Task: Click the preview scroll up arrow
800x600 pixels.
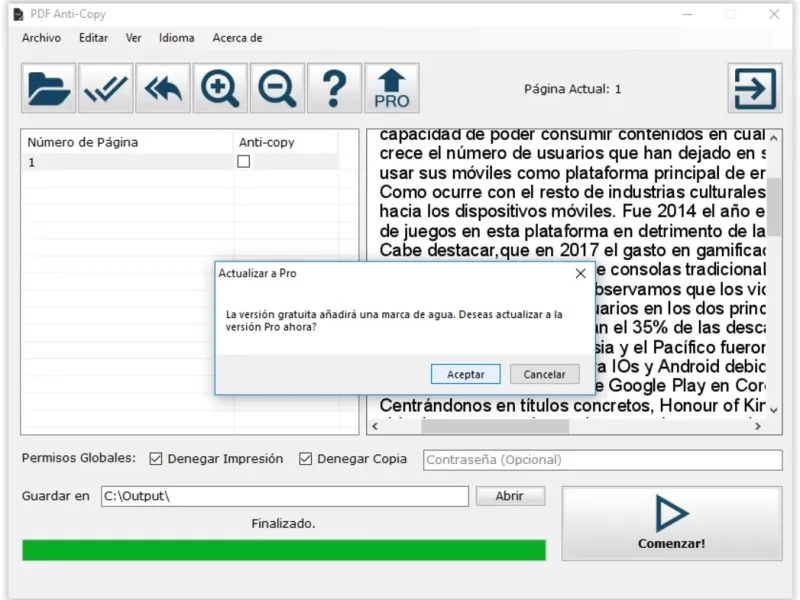Action: (774, 138)
